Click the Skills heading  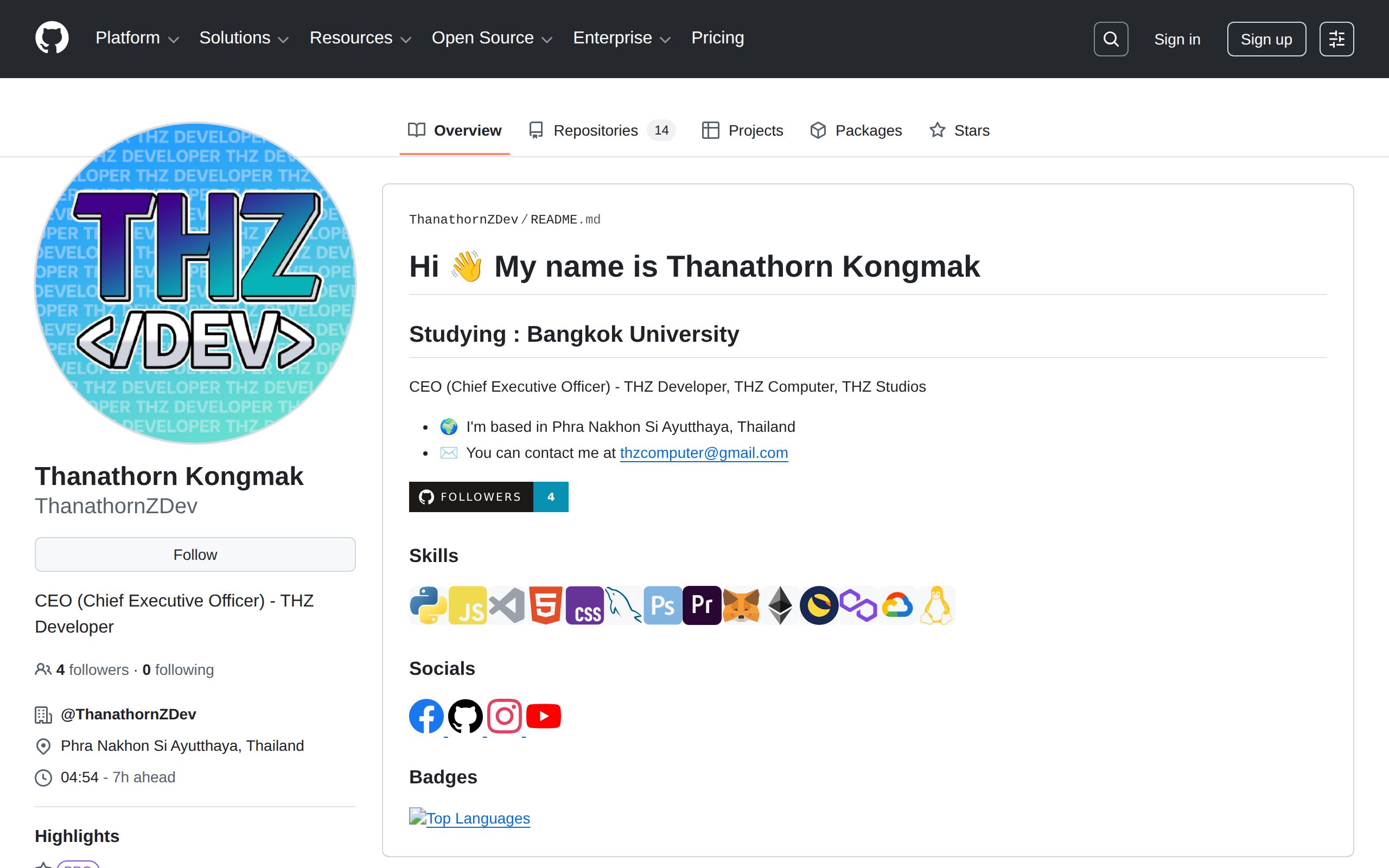(434, 556)
